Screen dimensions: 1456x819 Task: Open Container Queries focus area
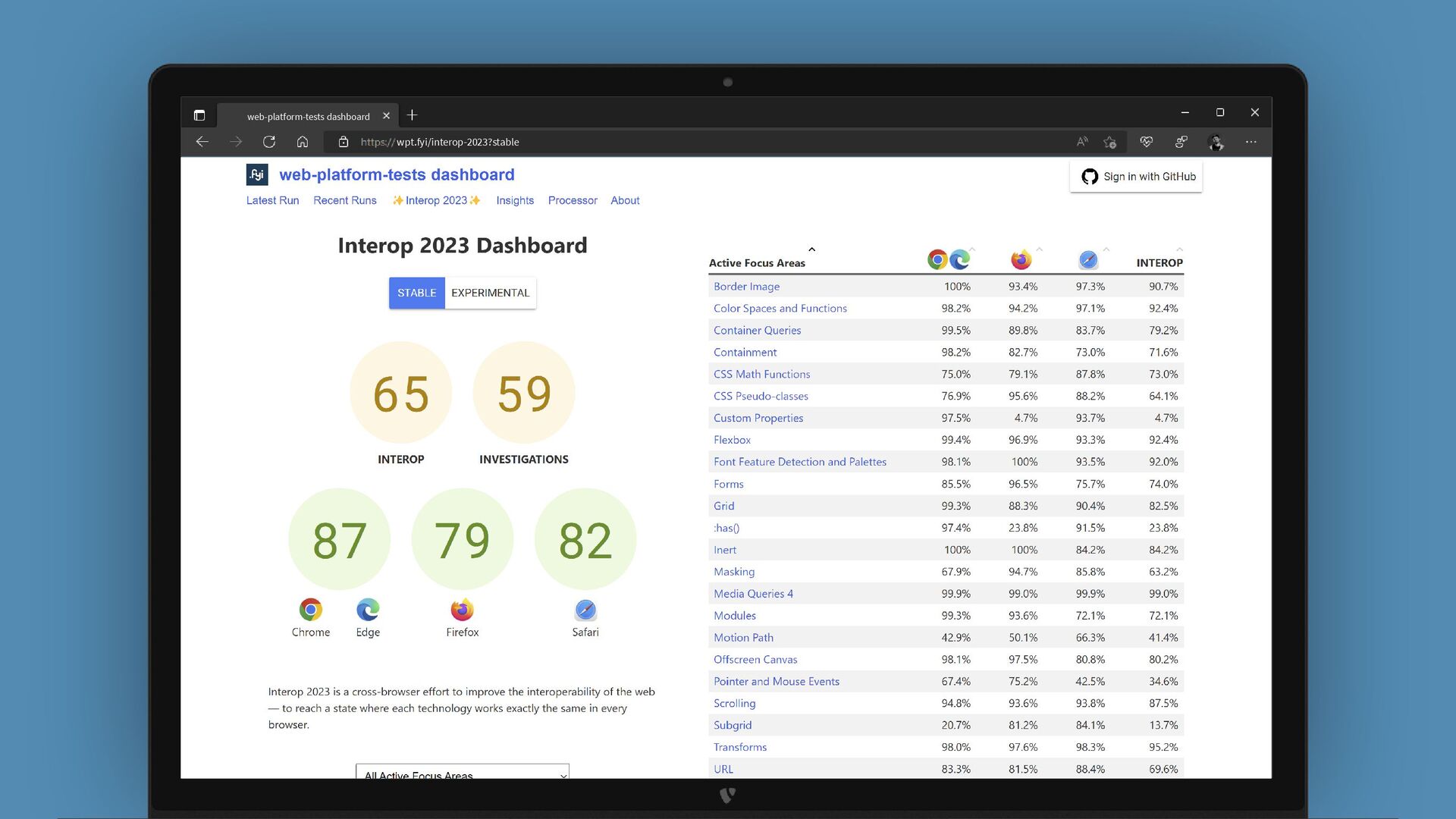[757, 331]
